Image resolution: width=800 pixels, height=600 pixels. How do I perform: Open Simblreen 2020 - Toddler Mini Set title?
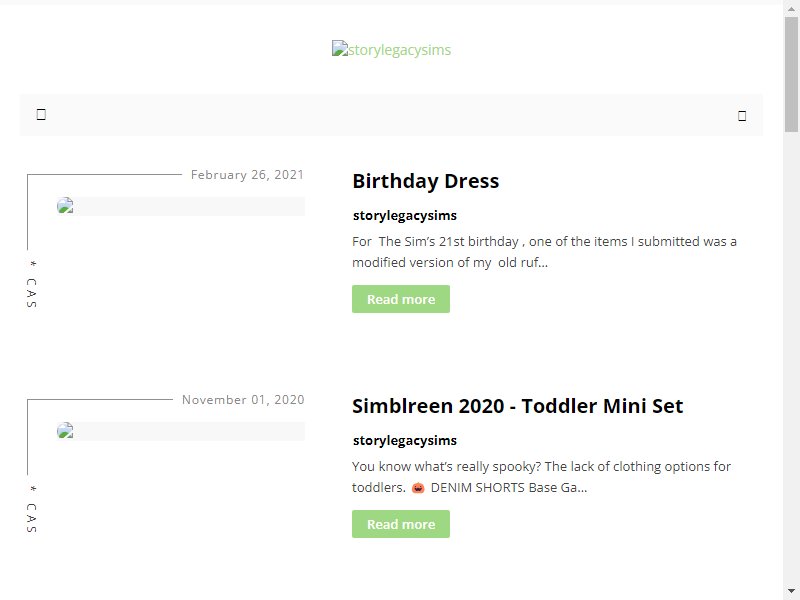(x=517, y=406)
